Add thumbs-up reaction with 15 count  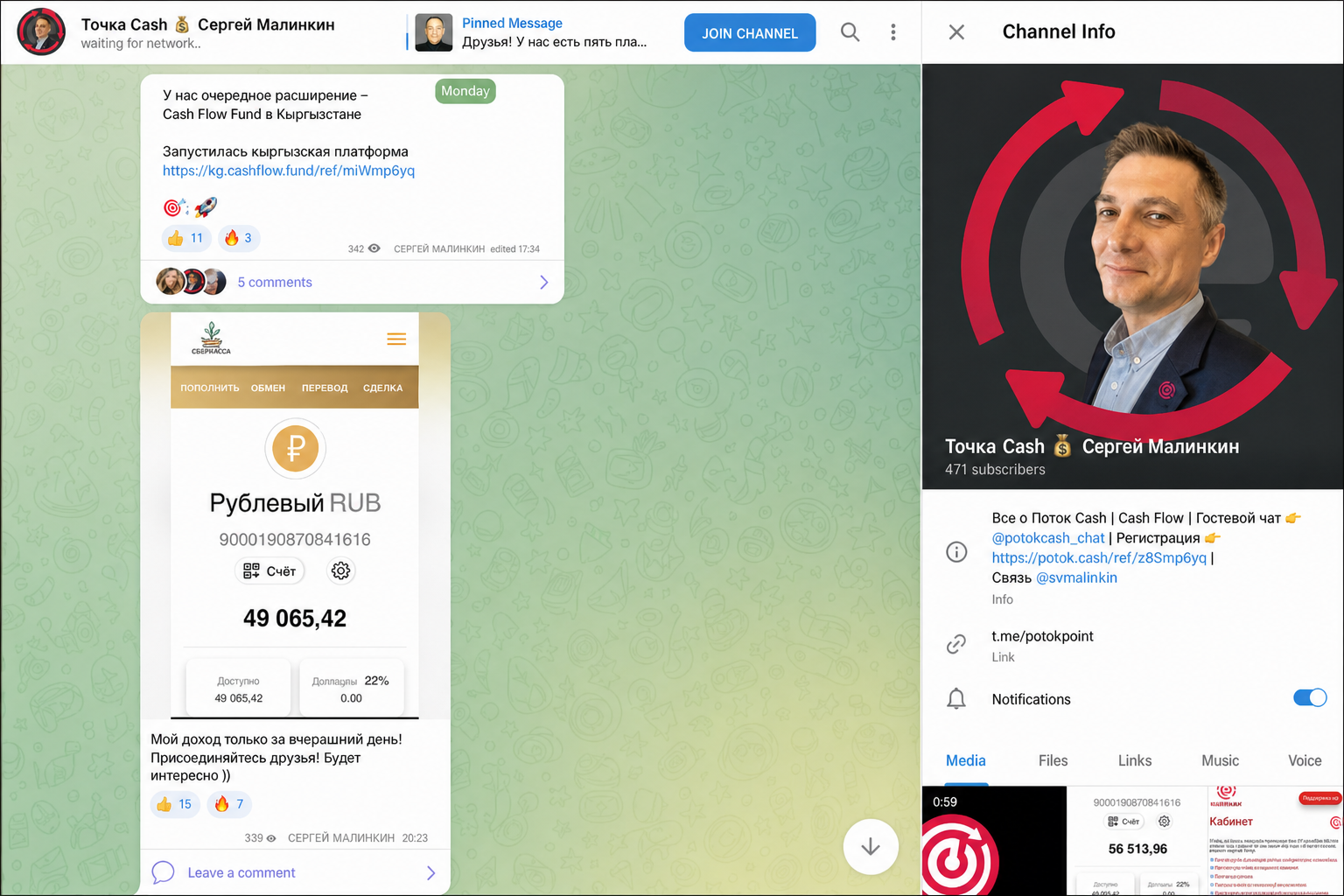(175, 804)
